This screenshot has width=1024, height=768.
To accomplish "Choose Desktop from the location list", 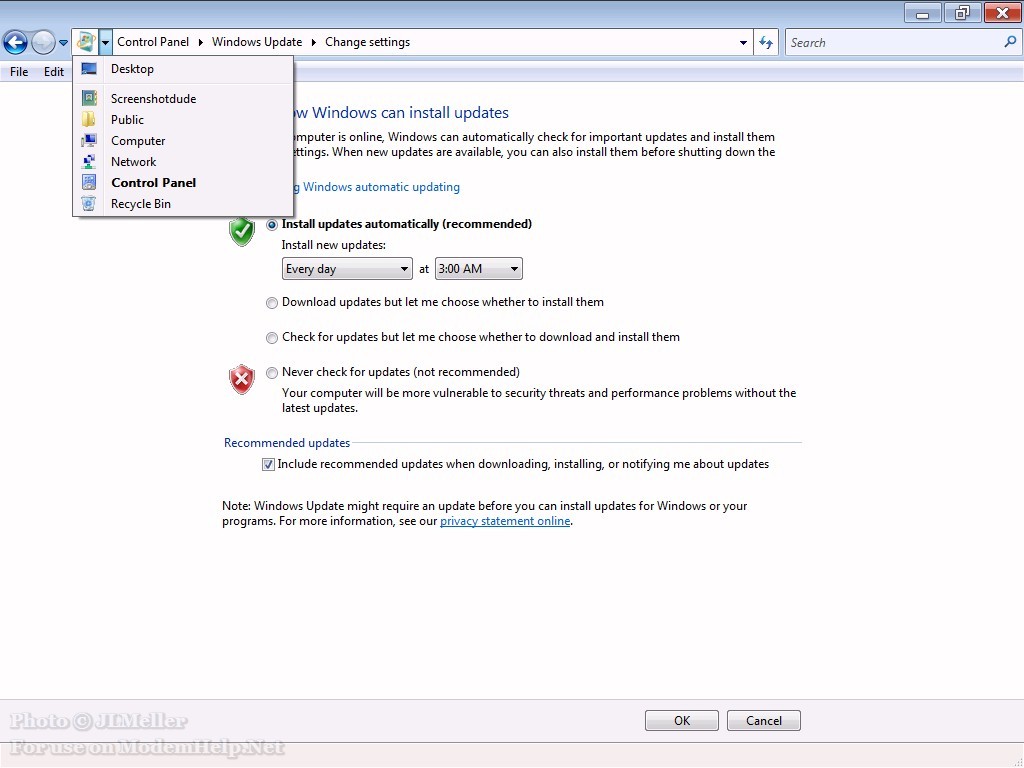I will coord(183,69).
